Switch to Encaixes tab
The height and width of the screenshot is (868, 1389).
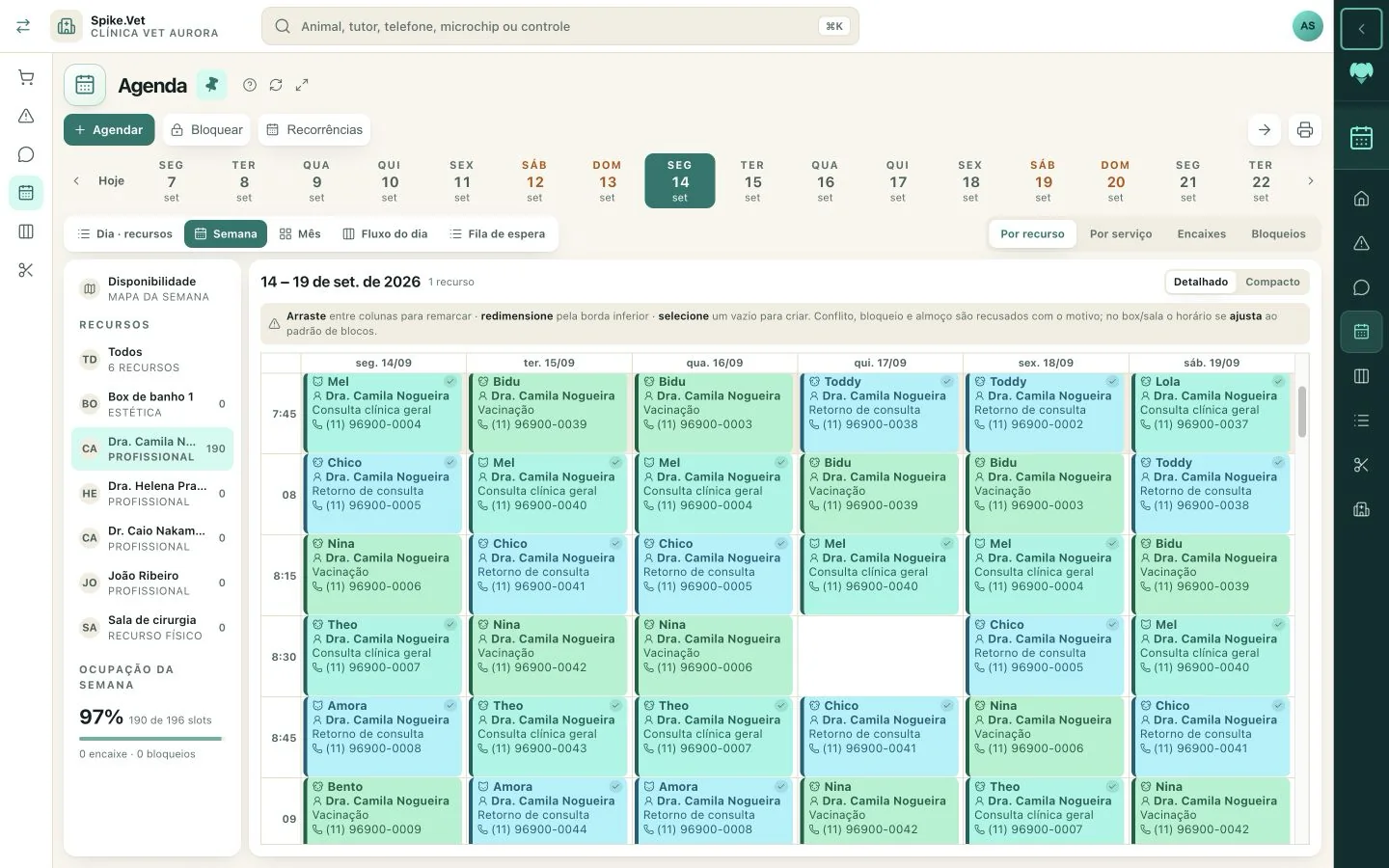tap(1202, 233)
